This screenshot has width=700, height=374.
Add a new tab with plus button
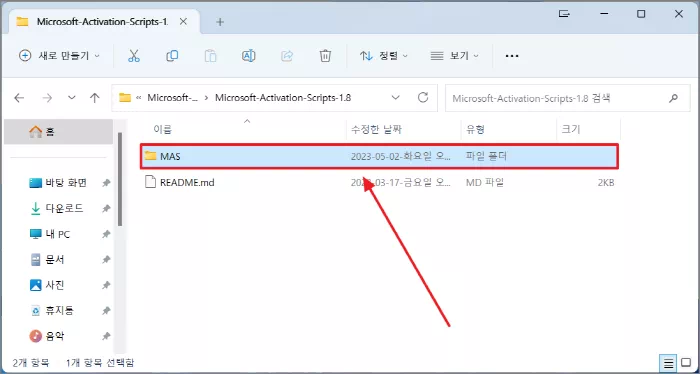pyautogui.click(x=220, y=21)
